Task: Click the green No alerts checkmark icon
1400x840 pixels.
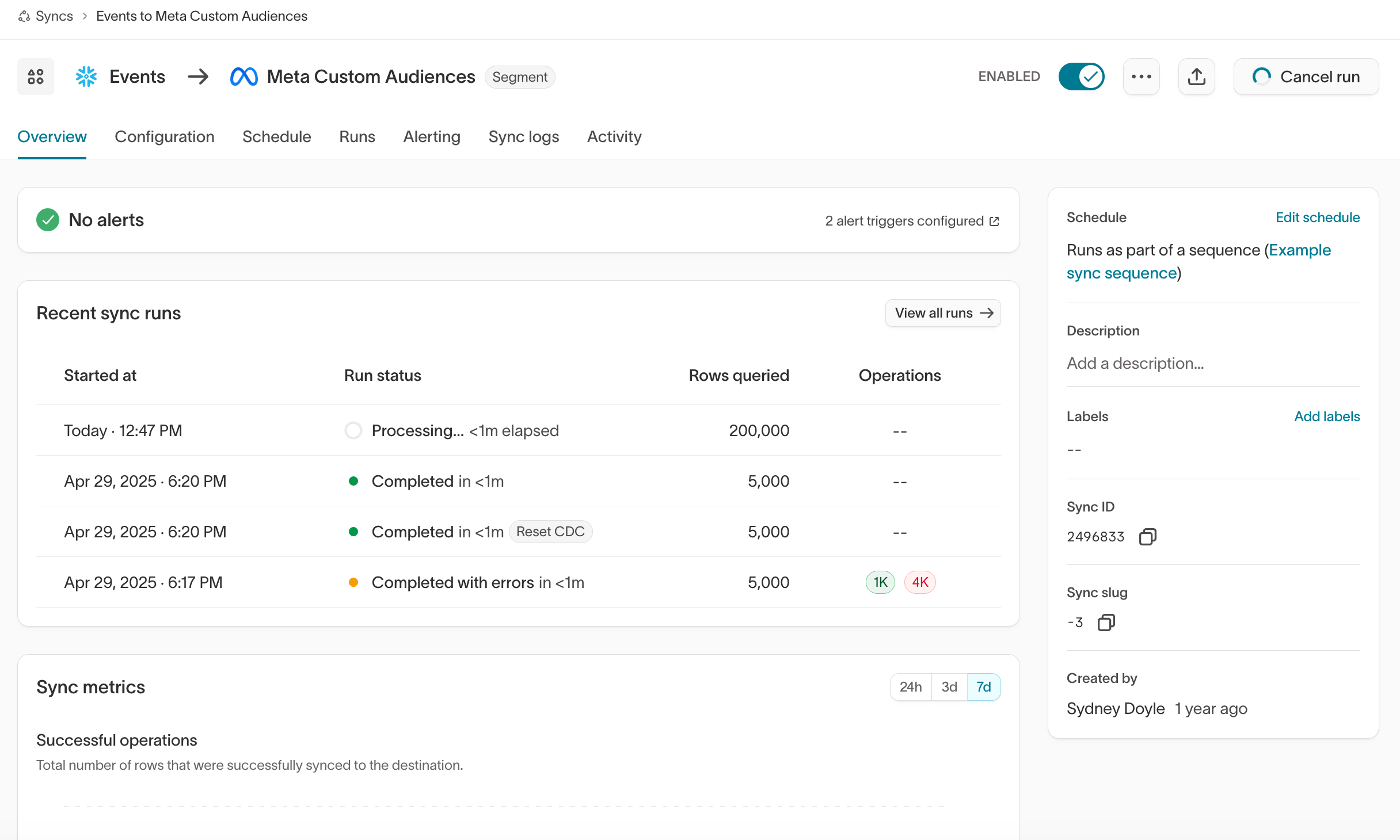Action: (x=48, y=220)
